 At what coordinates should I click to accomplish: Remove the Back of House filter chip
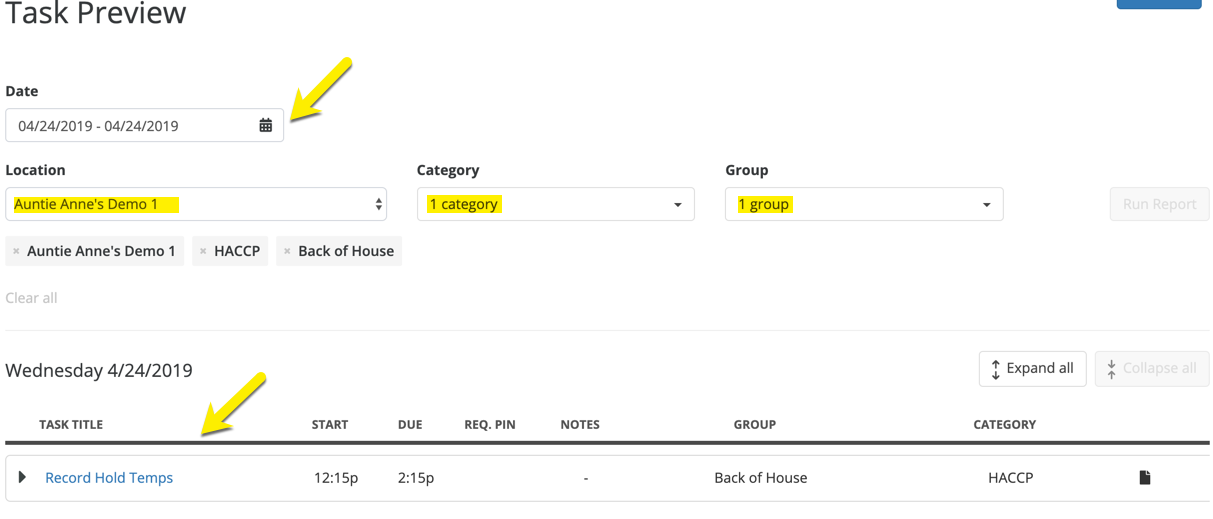click(x=287, y=251)
